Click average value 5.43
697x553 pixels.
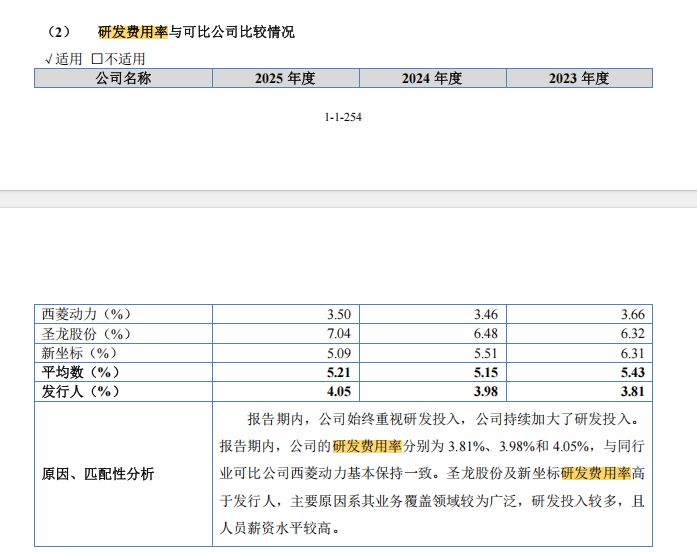(633, 372)
